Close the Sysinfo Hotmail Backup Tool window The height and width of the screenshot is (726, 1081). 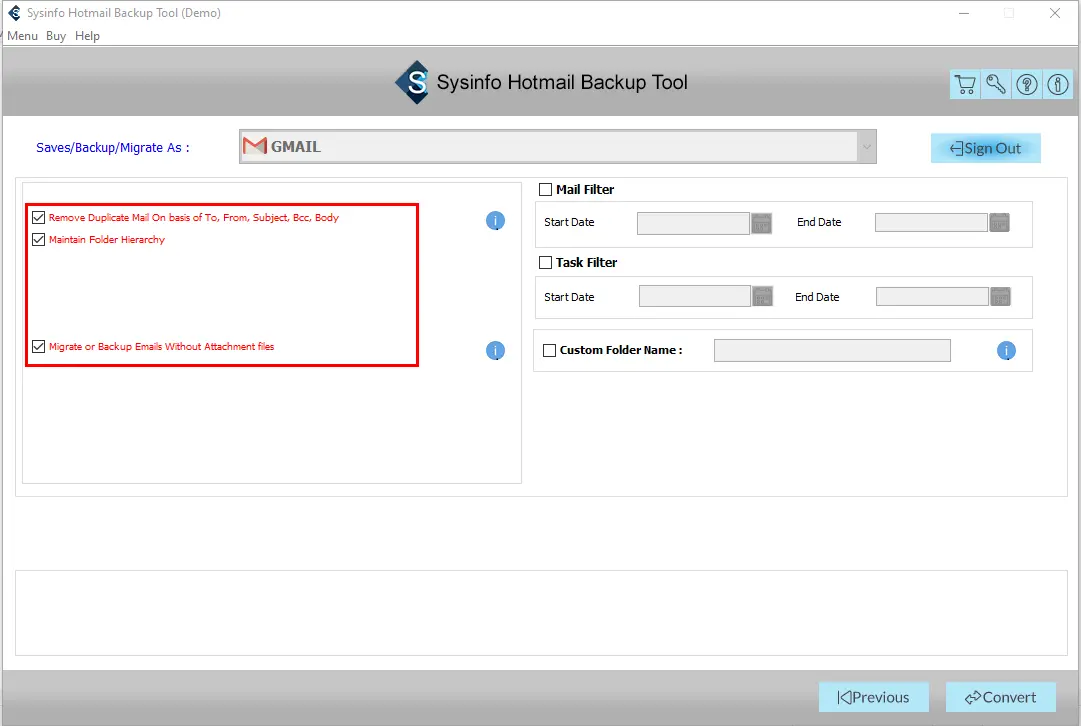tap(1054, 13)
